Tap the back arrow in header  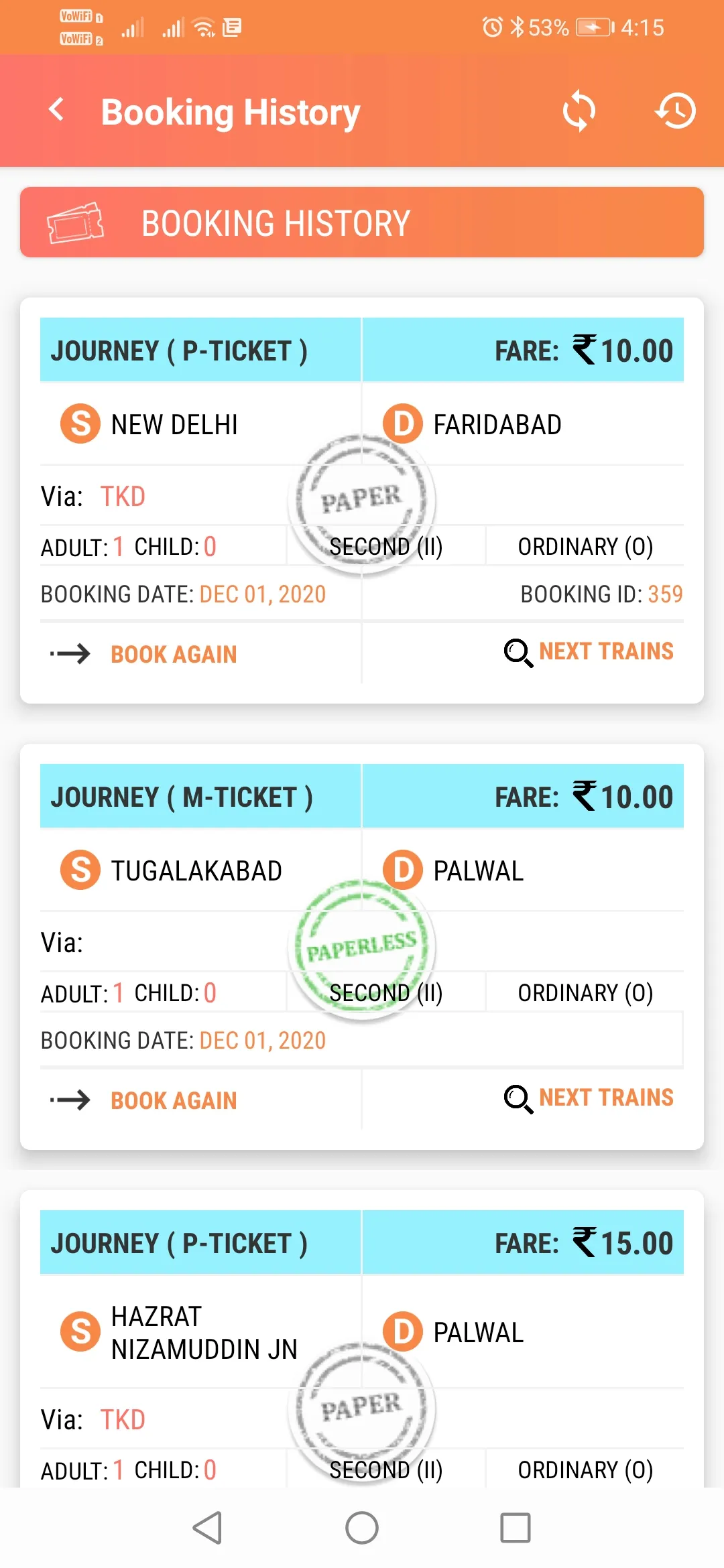[57, 110]
